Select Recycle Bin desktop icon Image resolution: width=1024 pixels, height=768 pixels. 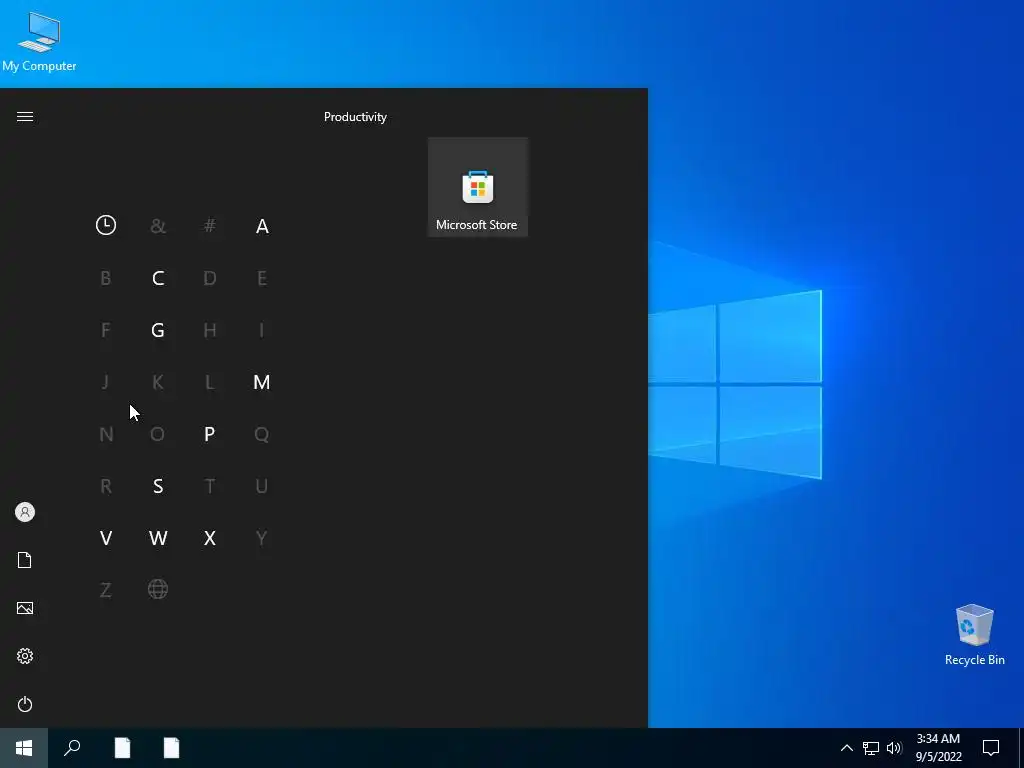[x=974, y=635]
